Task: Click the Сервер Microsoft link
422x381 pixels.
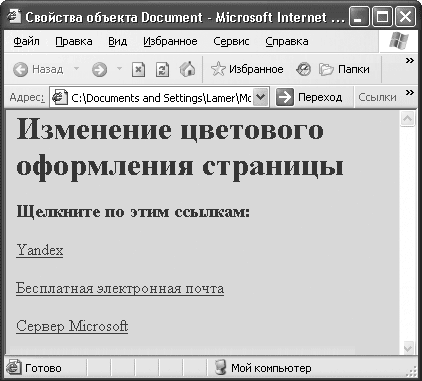Action: tap(72, 326)
